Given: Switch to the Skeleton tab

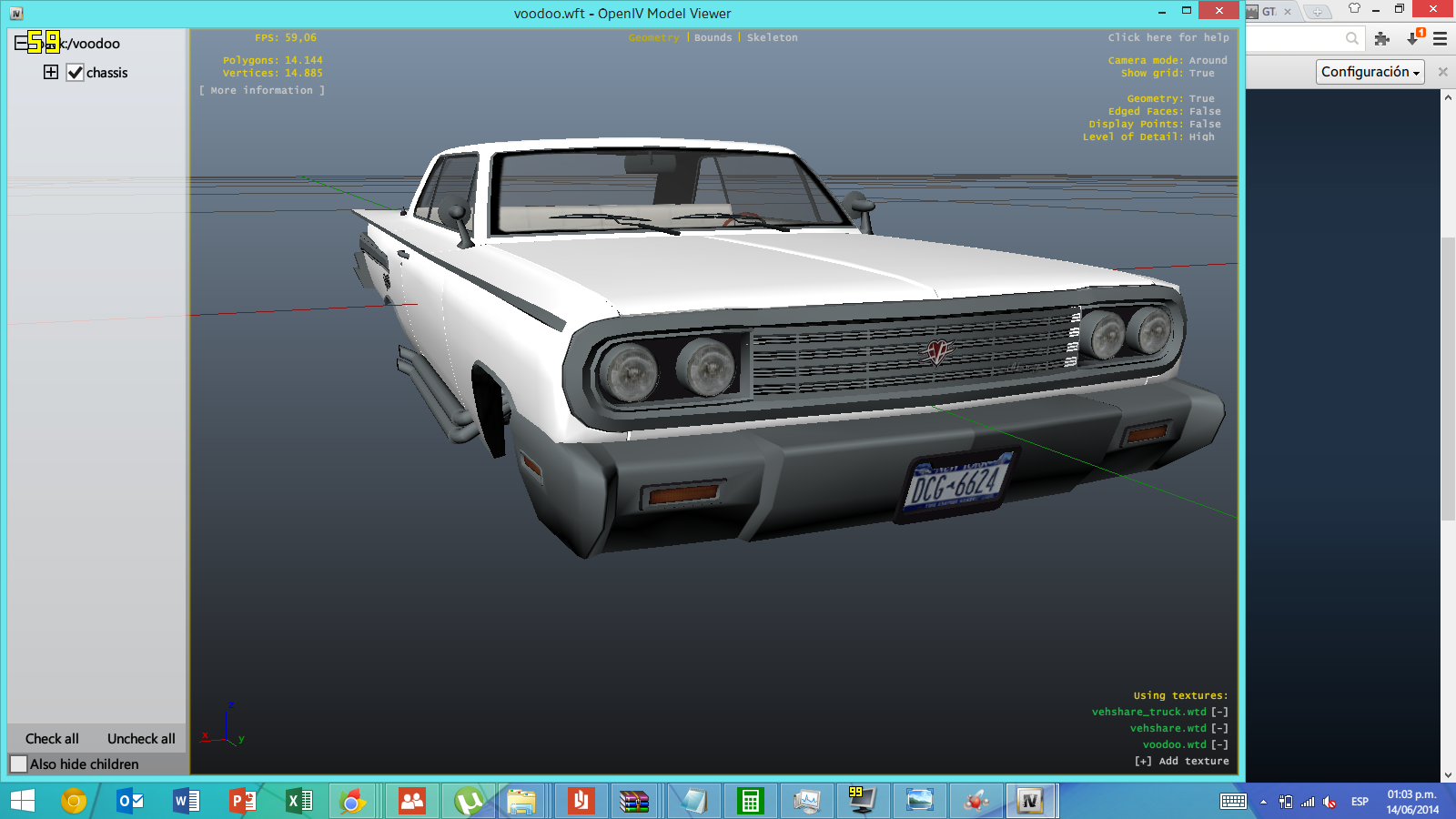Looking at the screenshot, I should [772, 37].
